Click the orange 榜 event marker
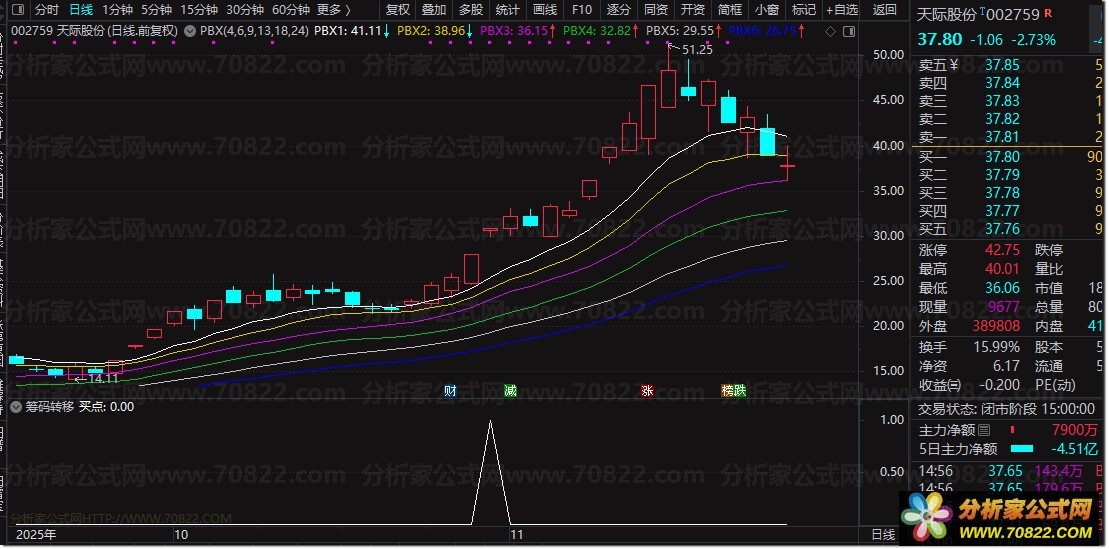 pos(727,391)
